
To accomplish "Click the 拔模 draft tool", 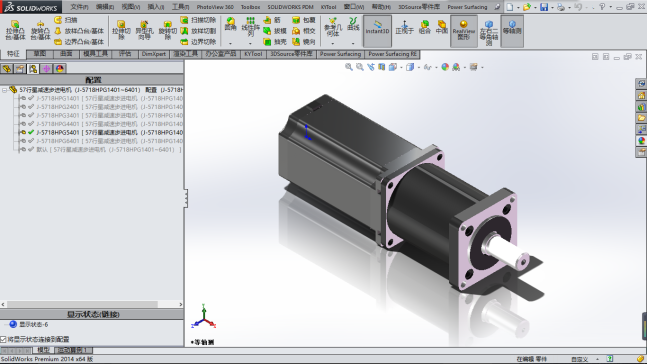I will [275, 31].
